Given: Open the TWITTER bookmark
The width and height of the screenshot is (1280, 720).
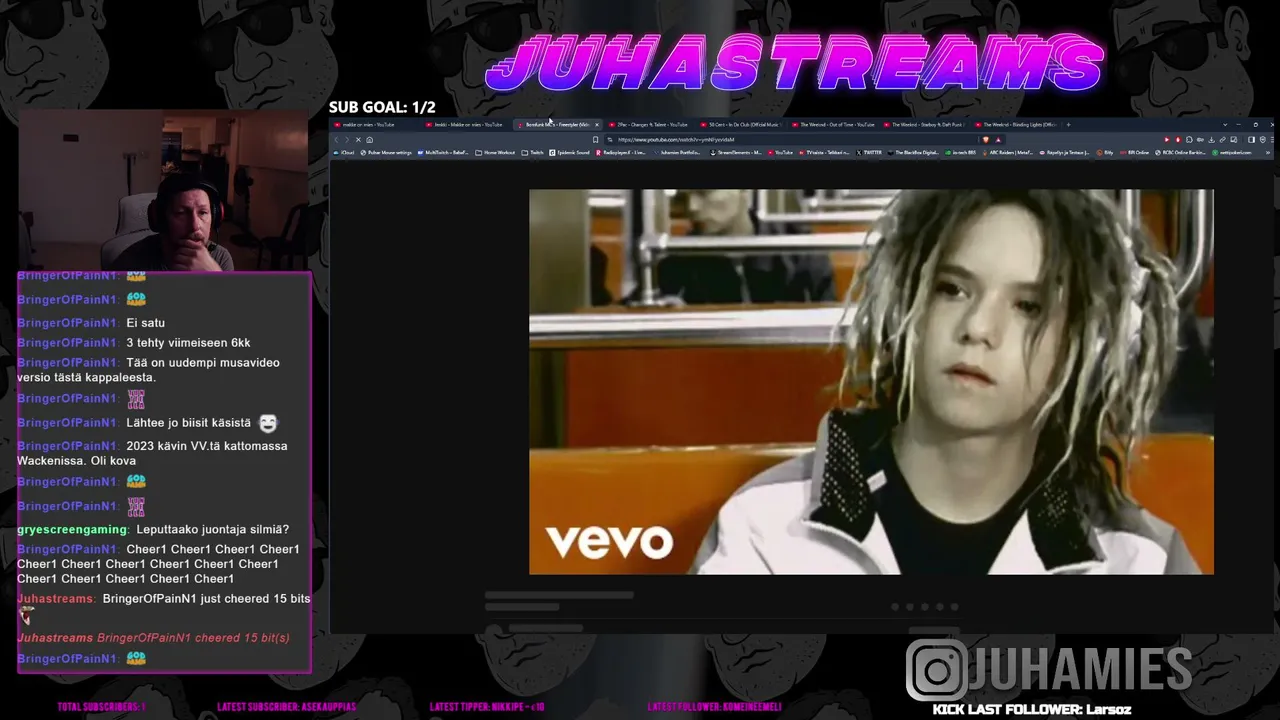Looking at the screenshot, I should coord(869,153).
